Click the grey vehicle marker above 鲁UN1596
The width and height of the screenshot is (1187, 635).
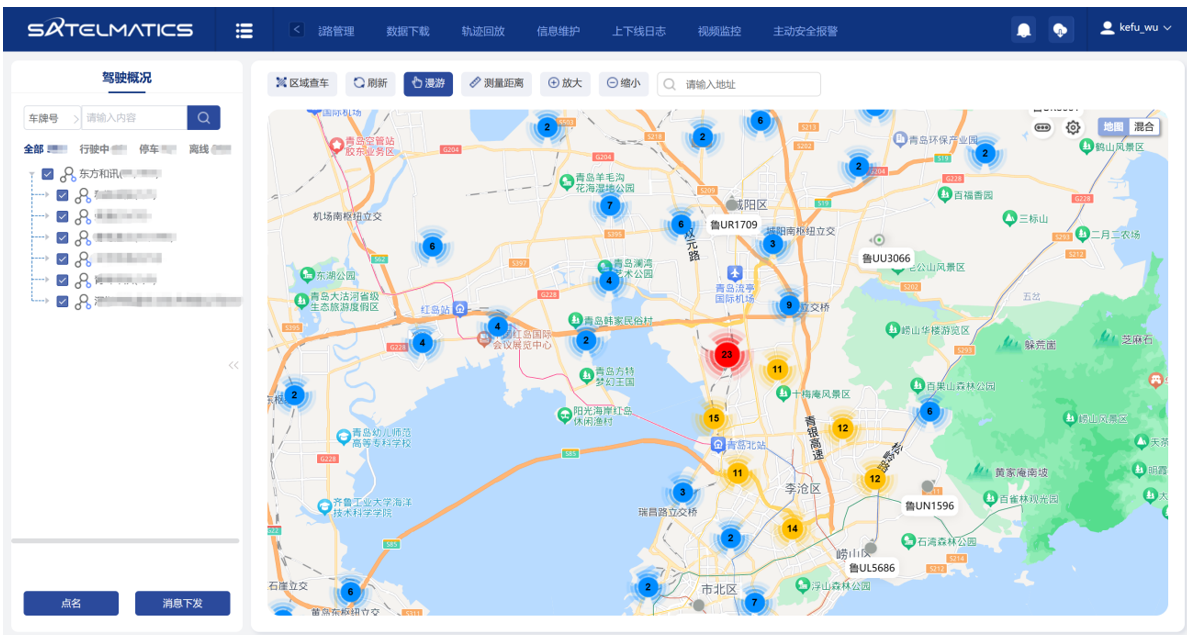pos(927,487)
